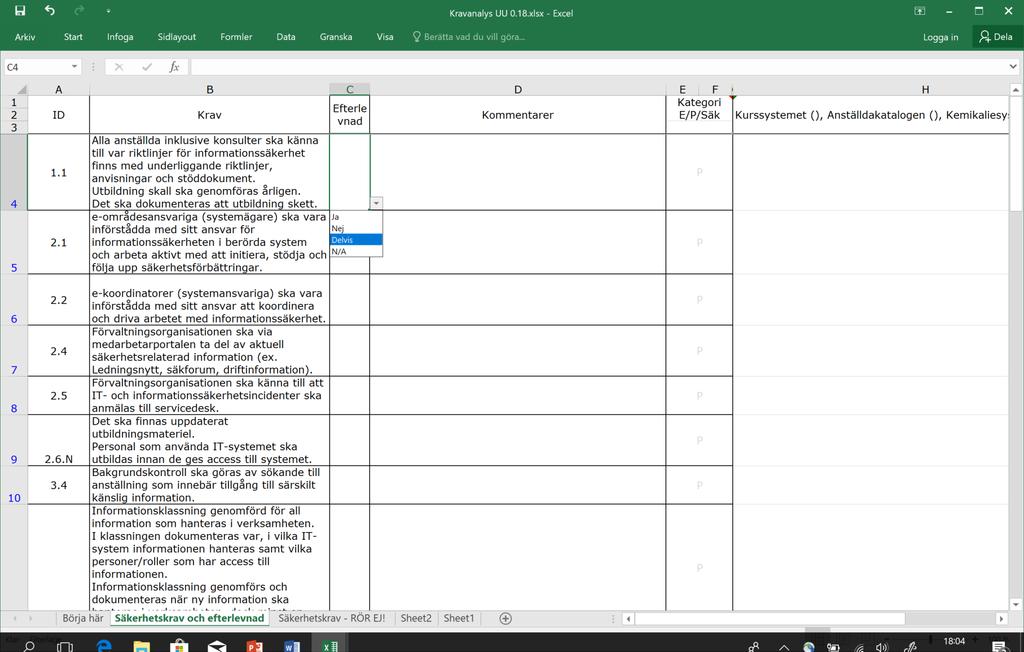Viewport: 1024px width, 652px height.
Task: Select row 7 header
Action: [14, 351]
